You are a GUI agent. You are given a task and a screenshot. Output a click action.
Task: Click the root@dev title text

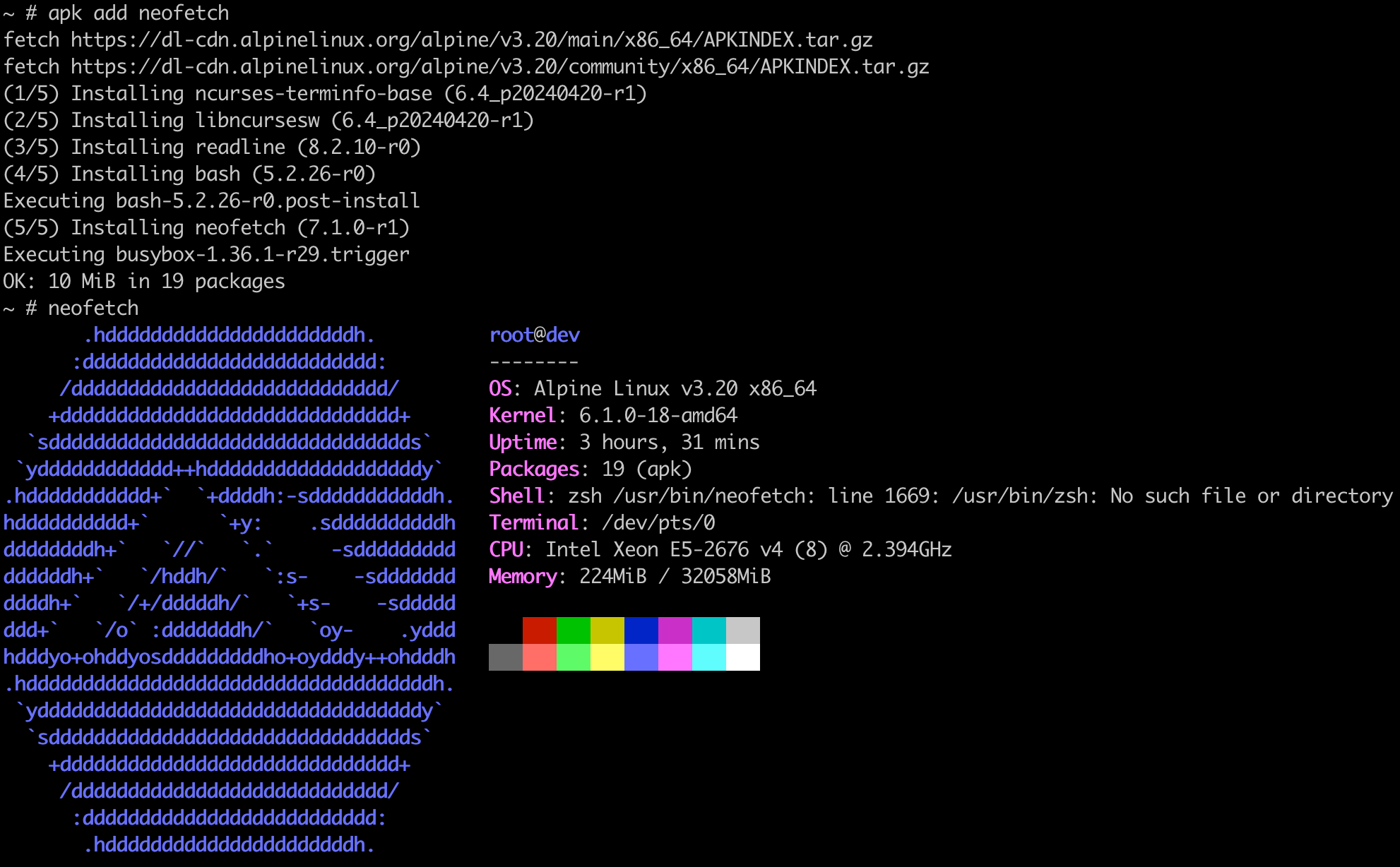(534, 335)
